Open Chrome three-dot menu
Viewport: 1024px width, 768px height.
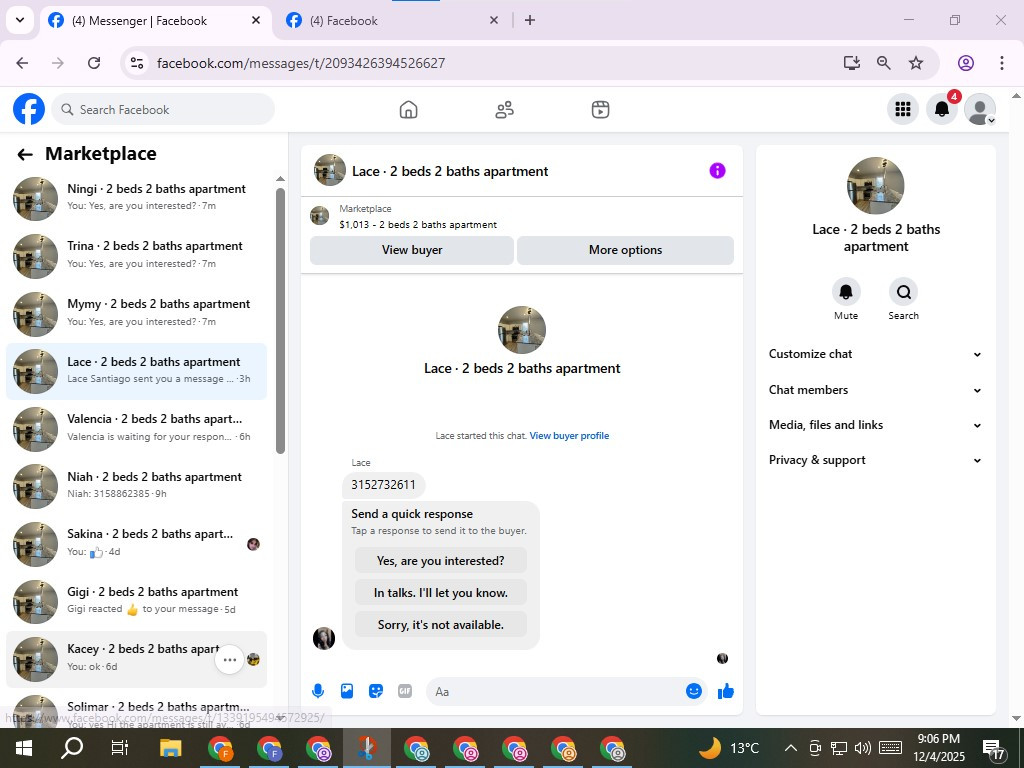1002,63
